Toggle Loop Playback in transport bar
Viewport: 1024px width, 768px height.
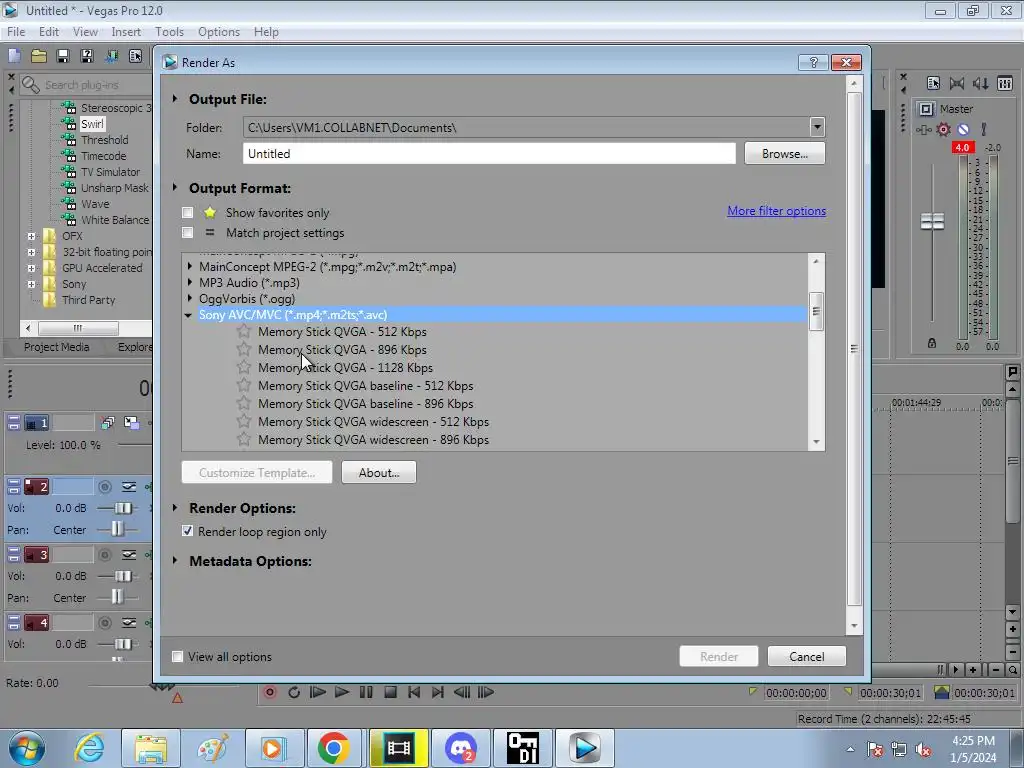pos(294,692)
